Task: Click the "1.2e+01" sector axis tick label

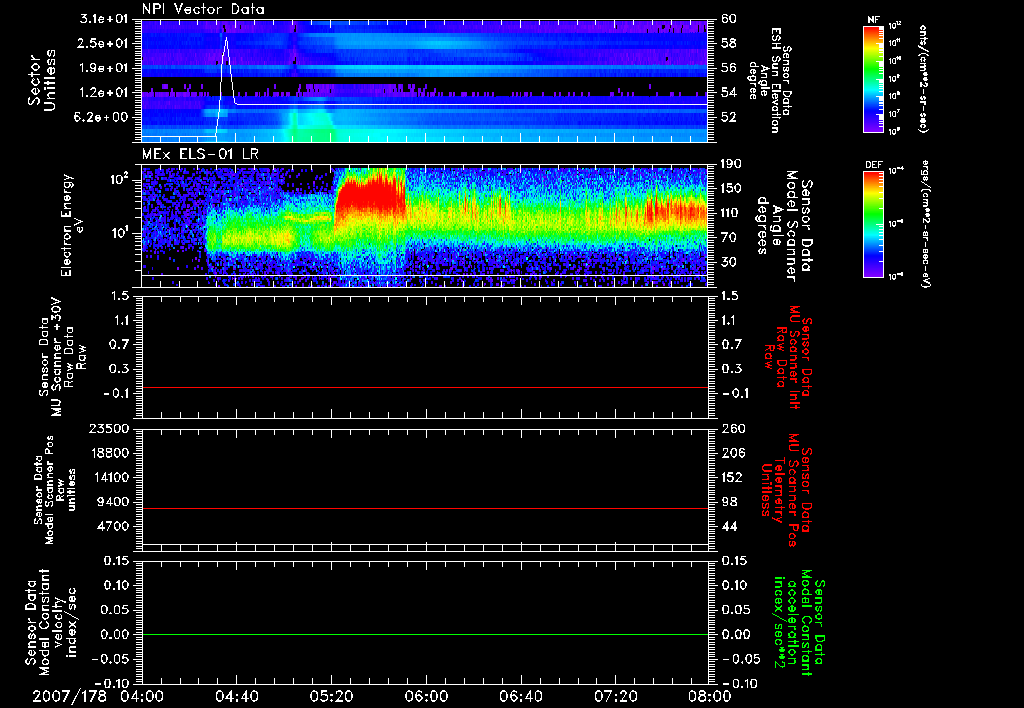Action: (104, 92)
